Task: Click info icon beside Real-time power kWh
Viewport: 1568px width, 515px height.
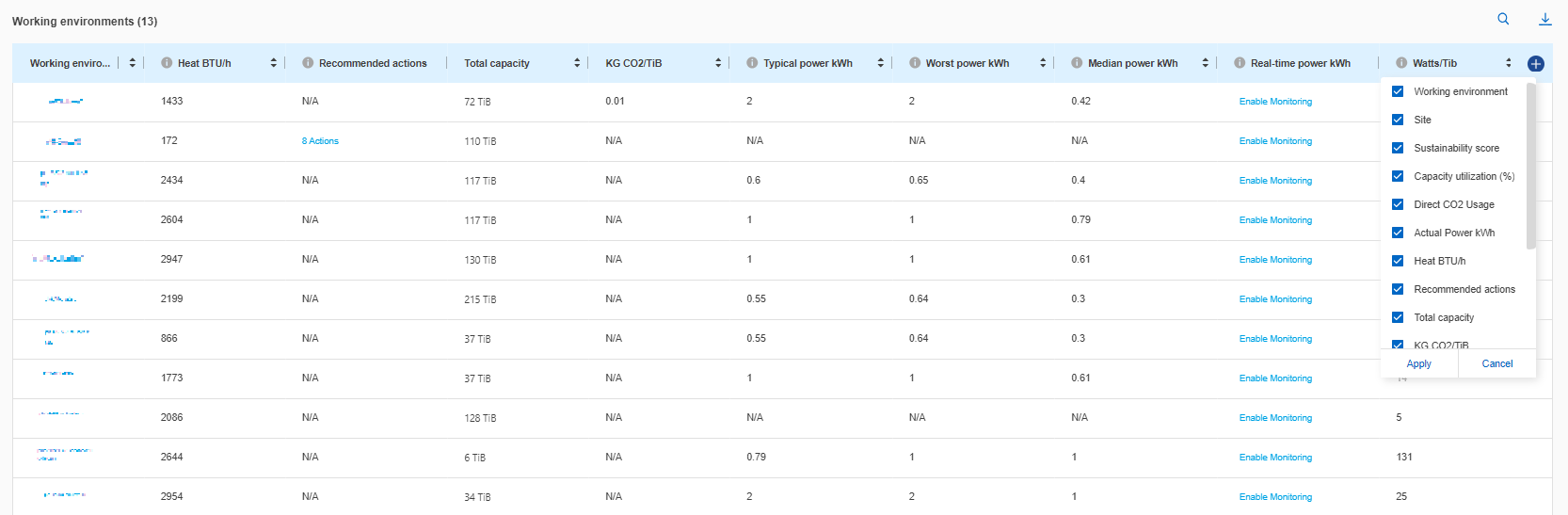Action: click(1240, 63)
